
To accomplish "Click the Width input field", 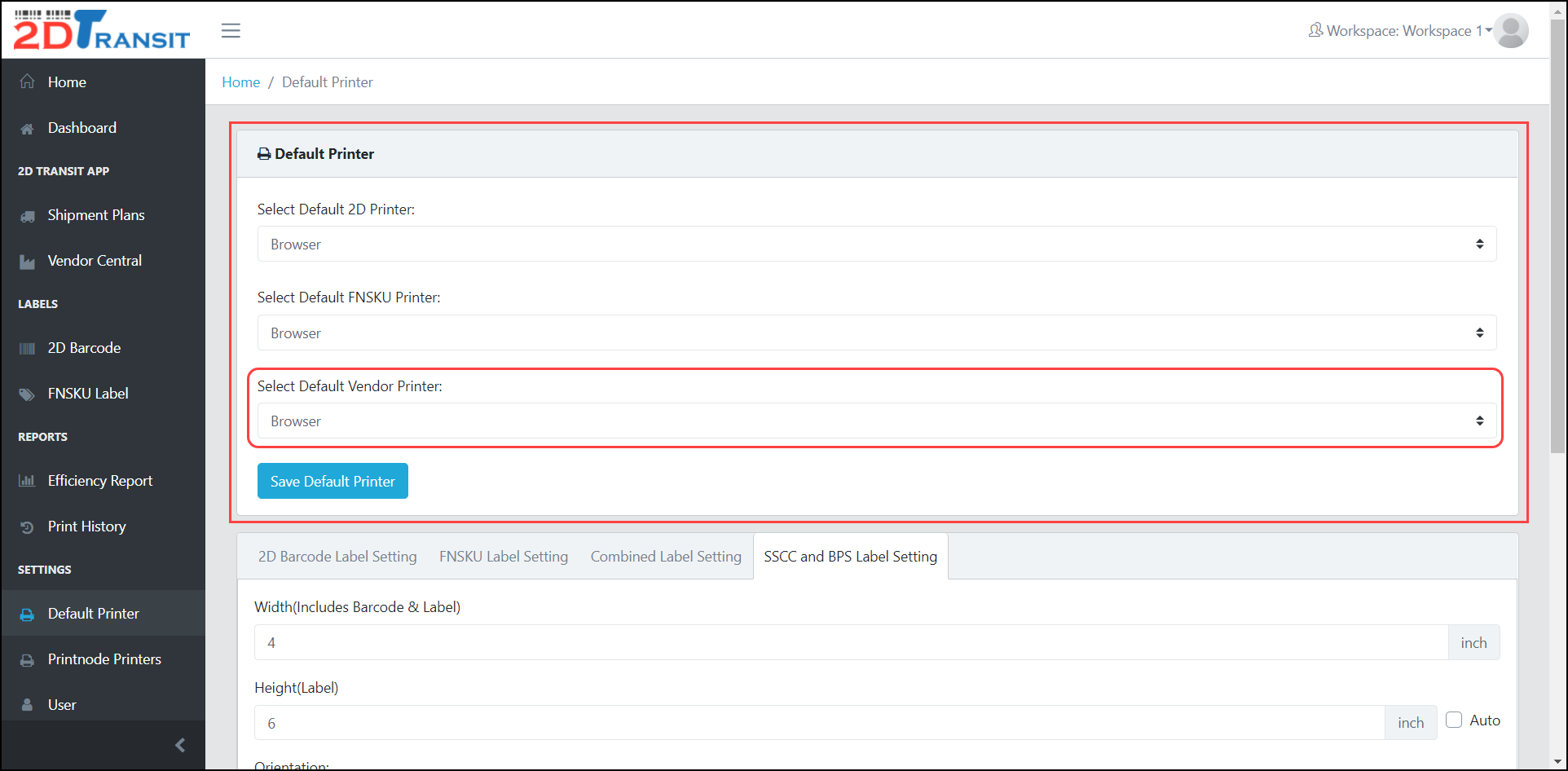I will point(851,643).
